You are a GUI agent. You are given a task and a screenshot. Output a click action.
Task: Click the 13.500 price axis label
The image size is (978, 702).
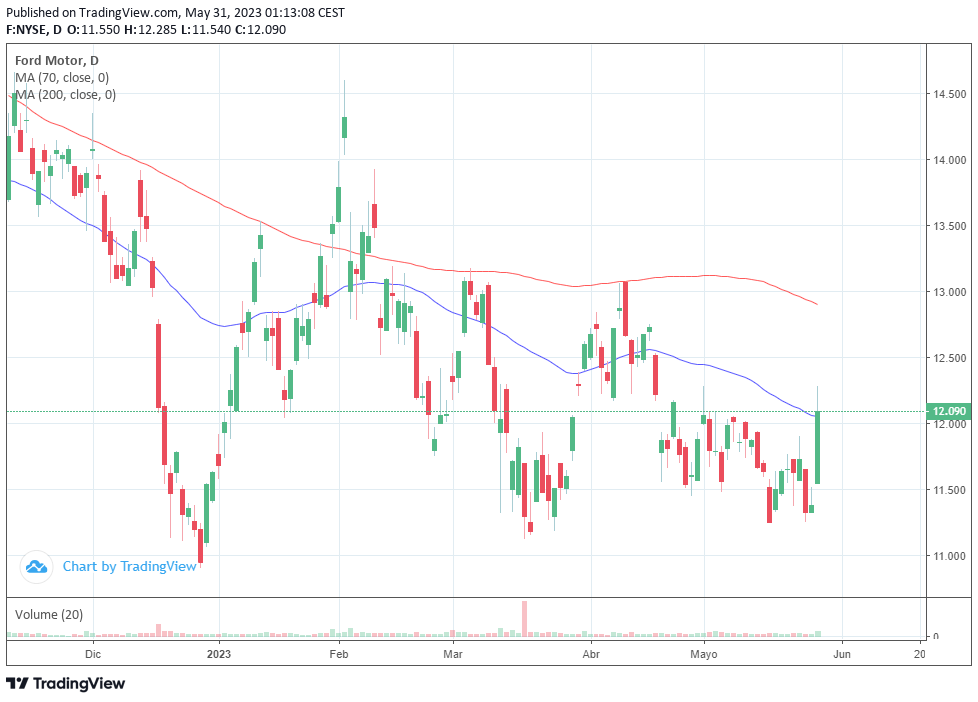click(x=949, y=226)
